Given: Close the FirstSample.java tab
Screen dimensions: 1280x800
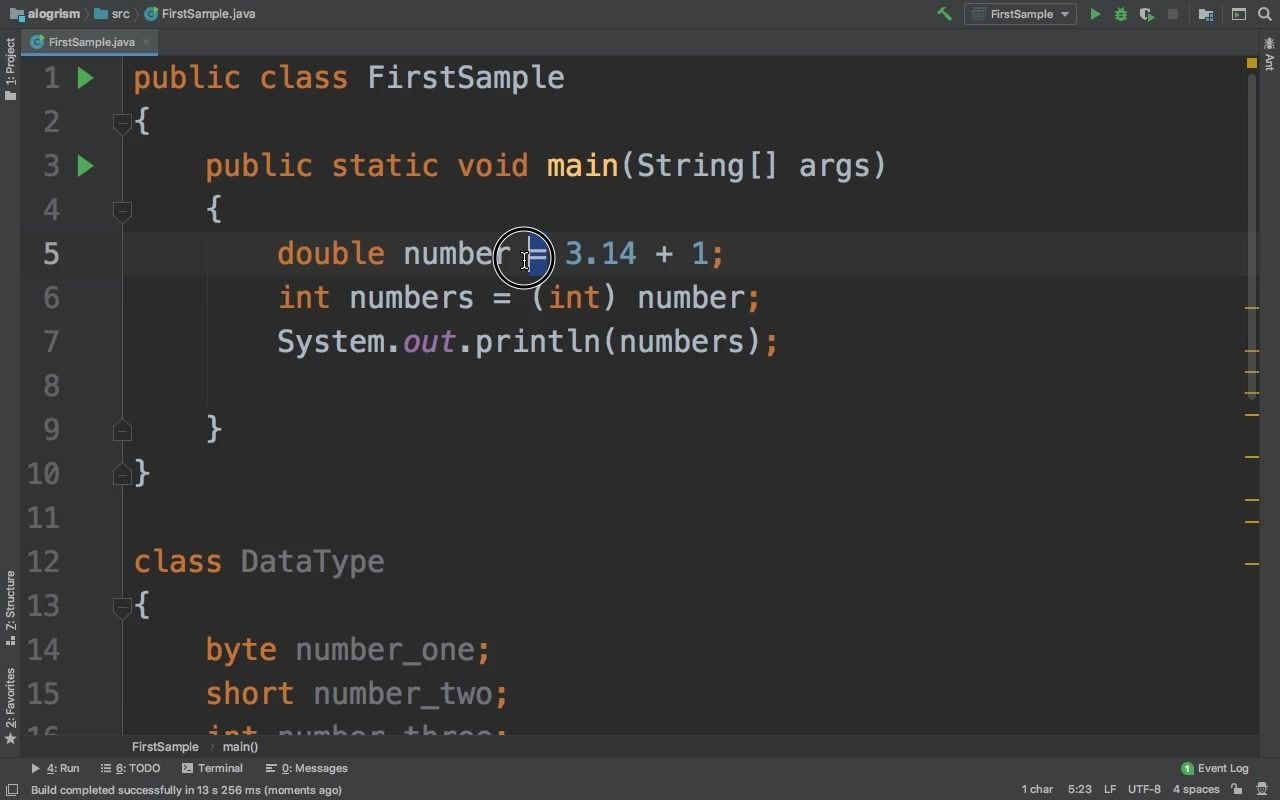Looking at the screenshot, I should coord(146,42).
